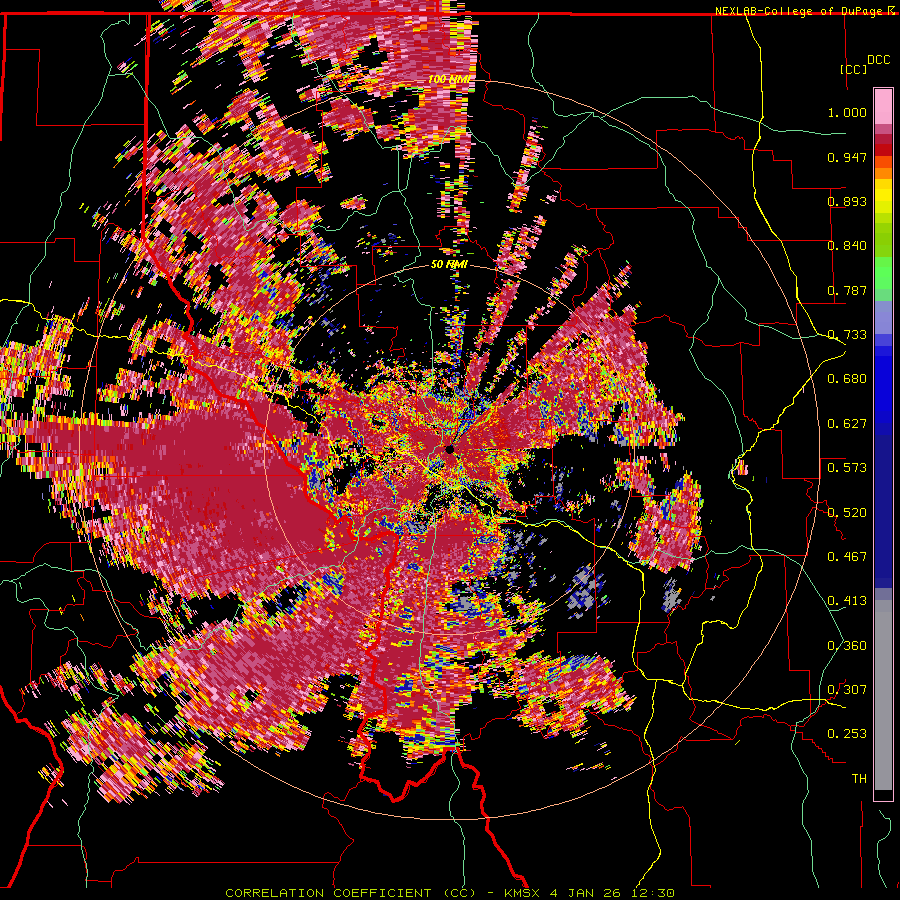The image size is (900, 900).
Task: Select the 0.467 scale value
Action: (847, 557)
